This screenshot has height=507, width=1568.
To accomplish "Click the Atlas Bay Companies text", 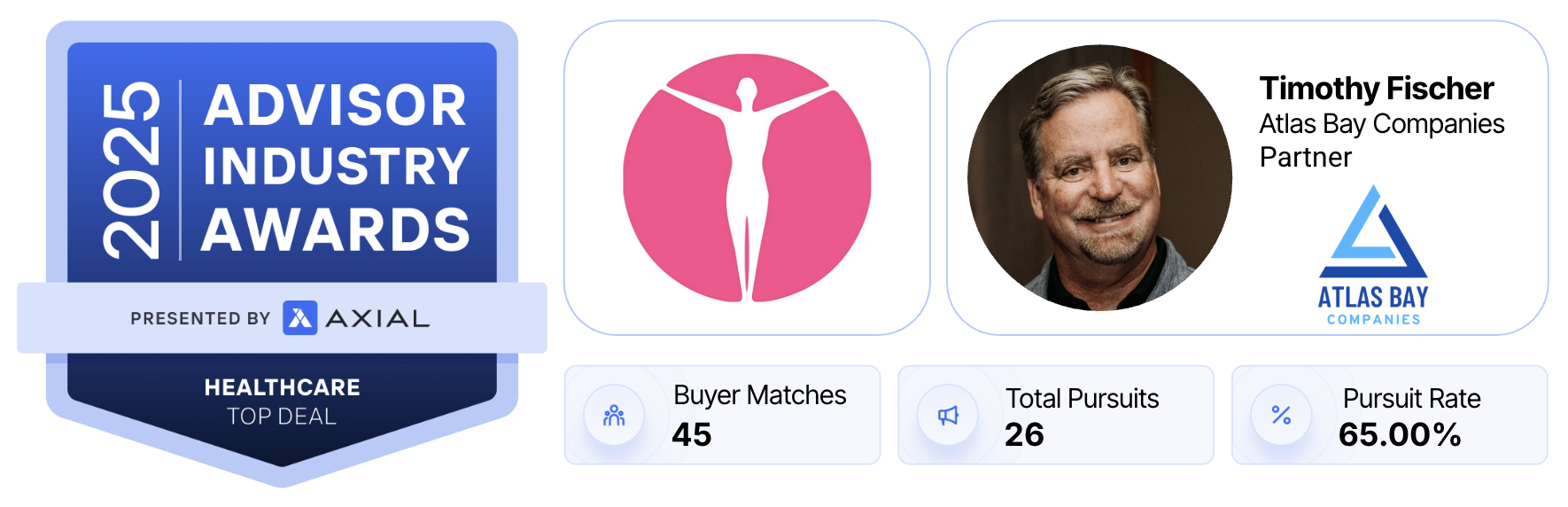I will pyautogui.click(x=1382, y=124).
